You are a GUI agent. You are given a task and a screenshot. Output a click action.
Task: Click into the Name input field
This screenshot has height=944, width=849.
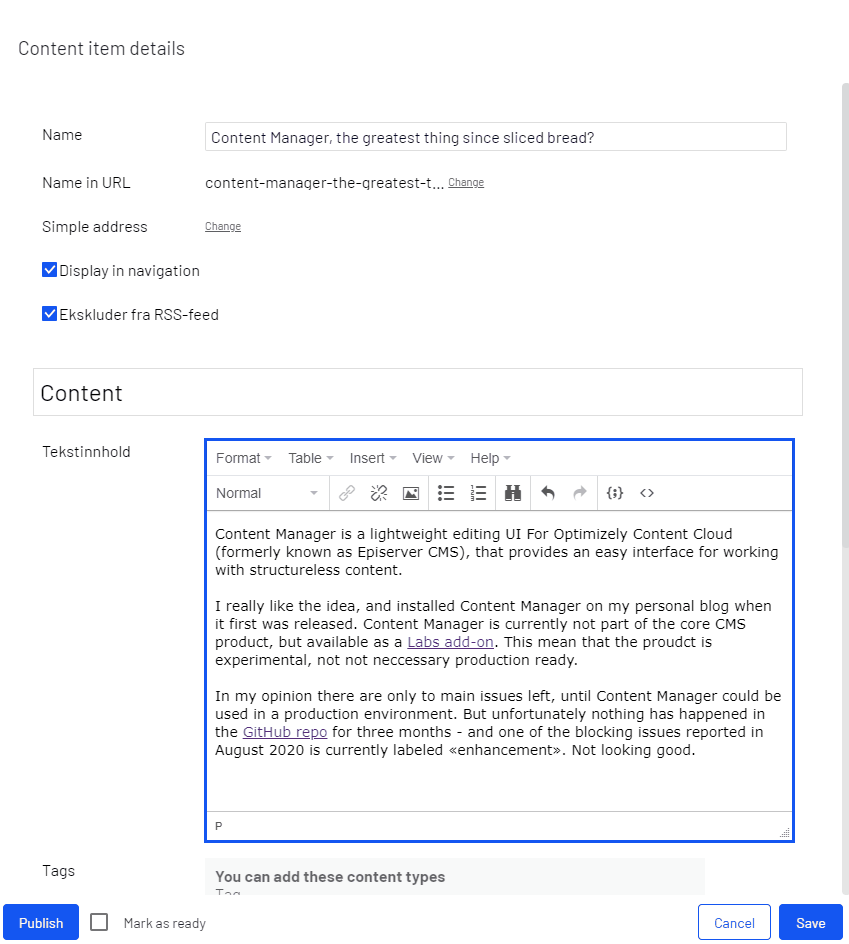coord(496,137)
